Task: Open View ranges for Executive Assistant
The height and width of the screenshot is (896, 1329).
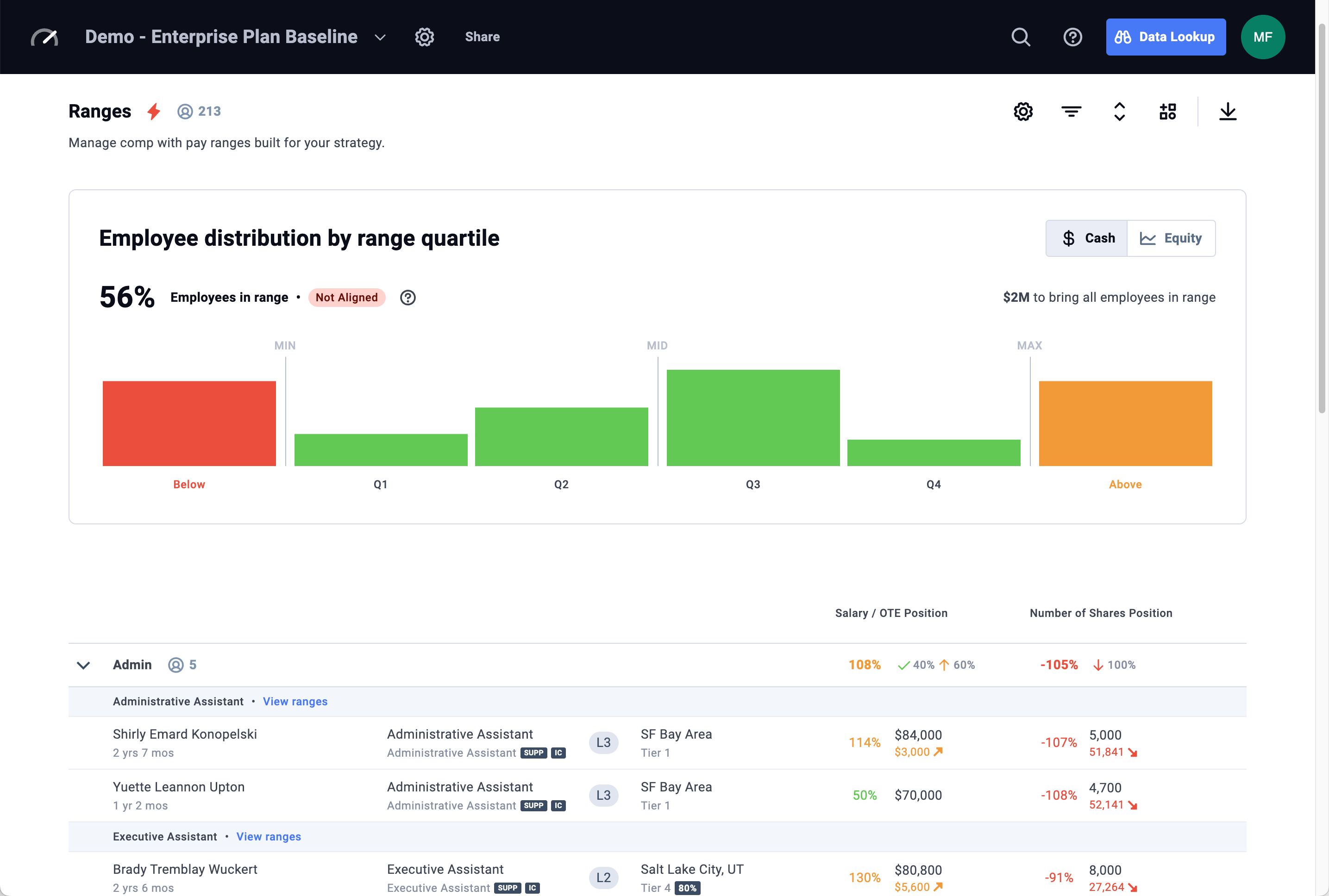Action: pyautogui.click(x=269, y=836)
